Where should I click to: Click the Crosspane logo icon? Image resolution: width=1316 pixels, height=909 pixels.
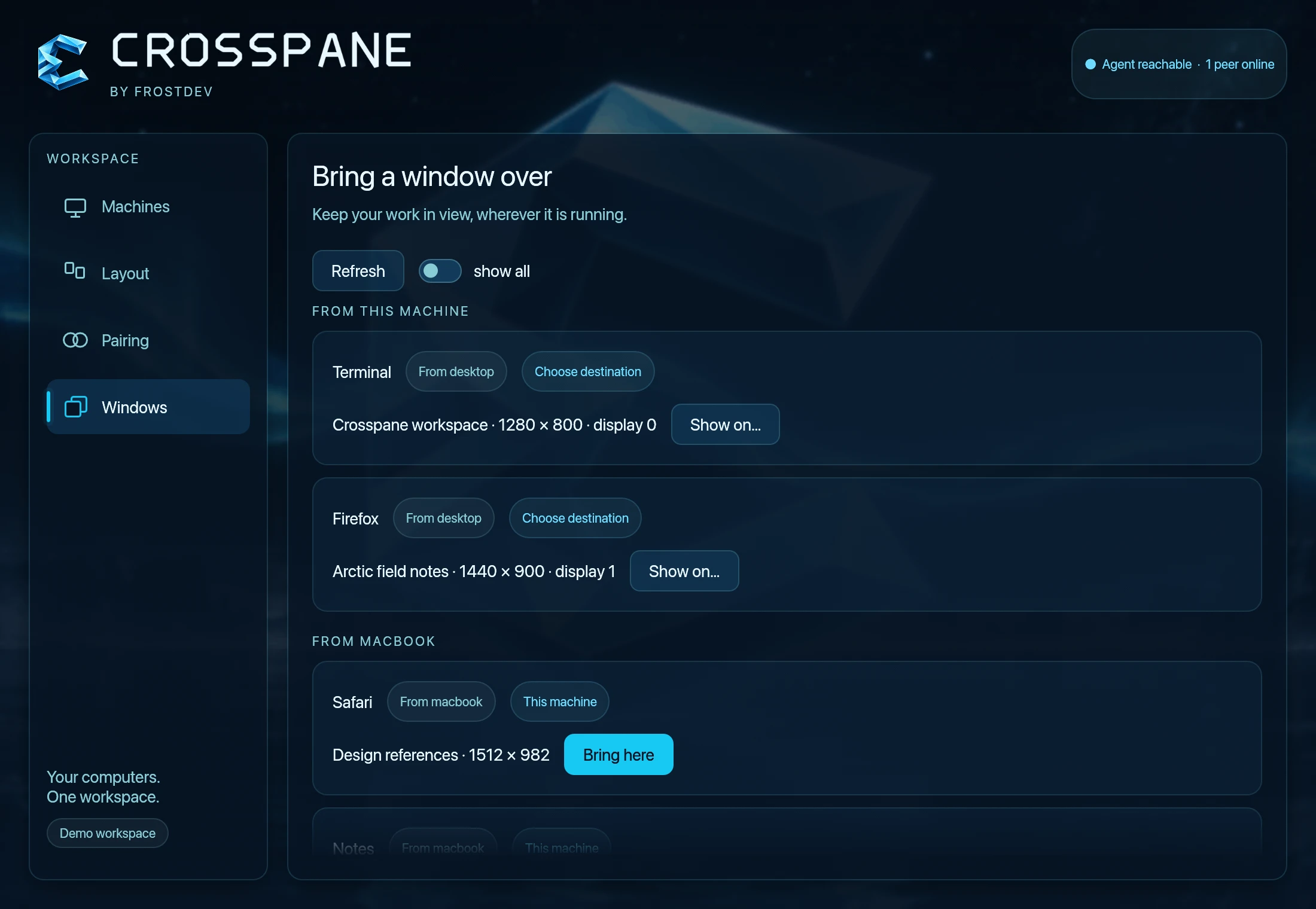[63, 62]
